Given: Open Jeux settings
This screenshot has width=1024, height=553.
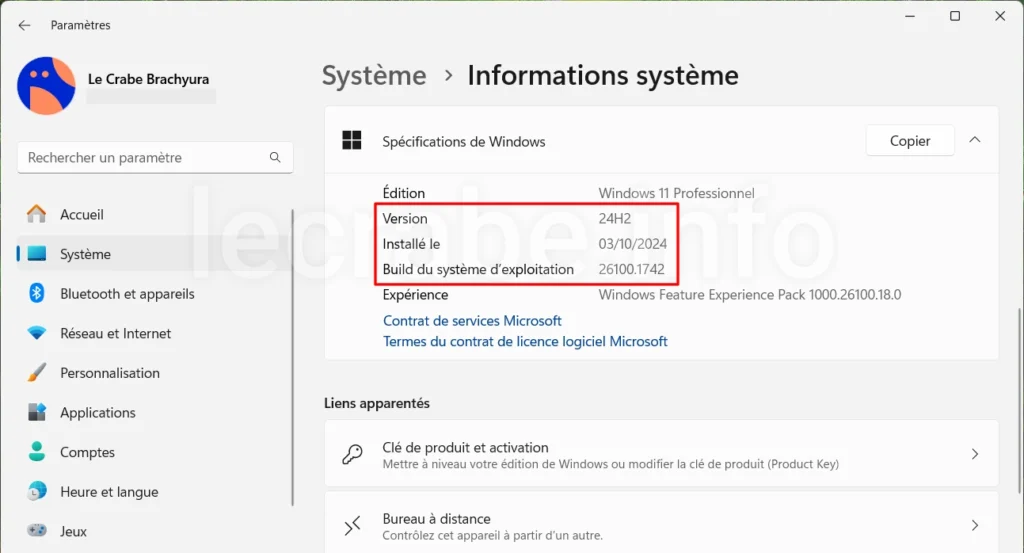Looking at the screenshot, I should (153, 531).
